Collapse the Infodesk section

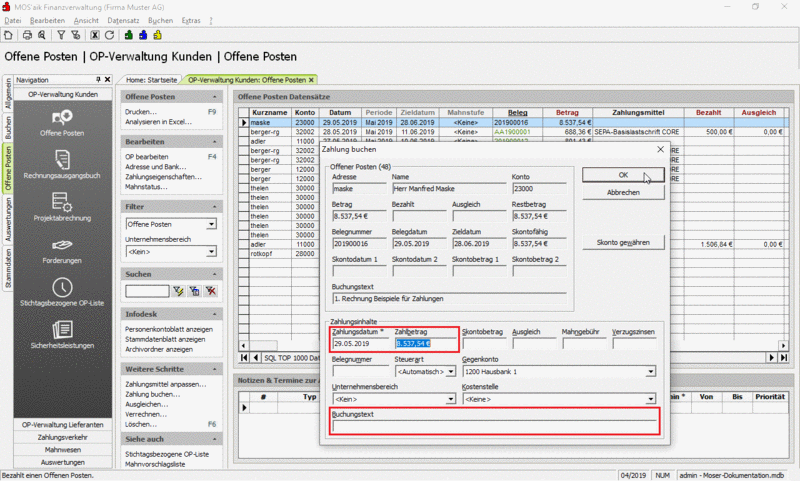pyautogui.click(x=214, y=314)
